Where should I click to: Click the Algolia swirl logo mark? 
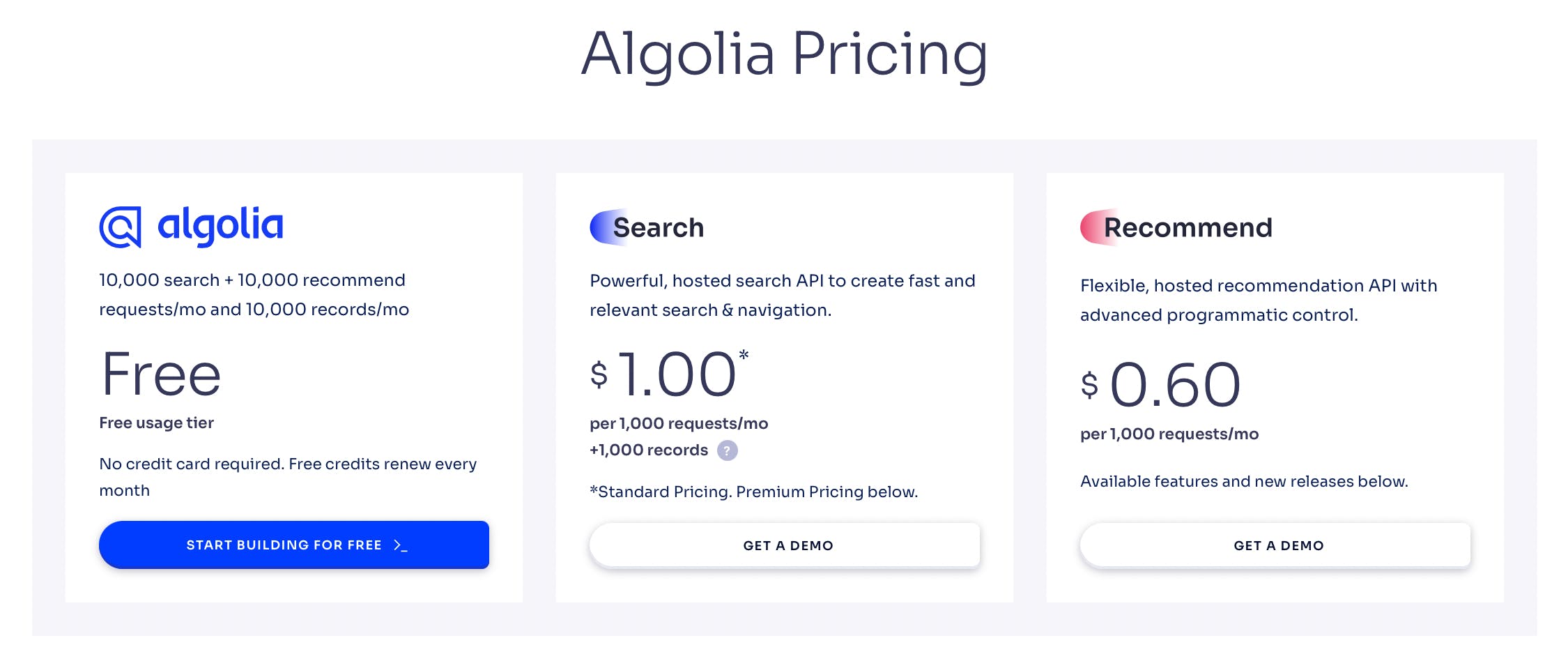pos(121,227)
